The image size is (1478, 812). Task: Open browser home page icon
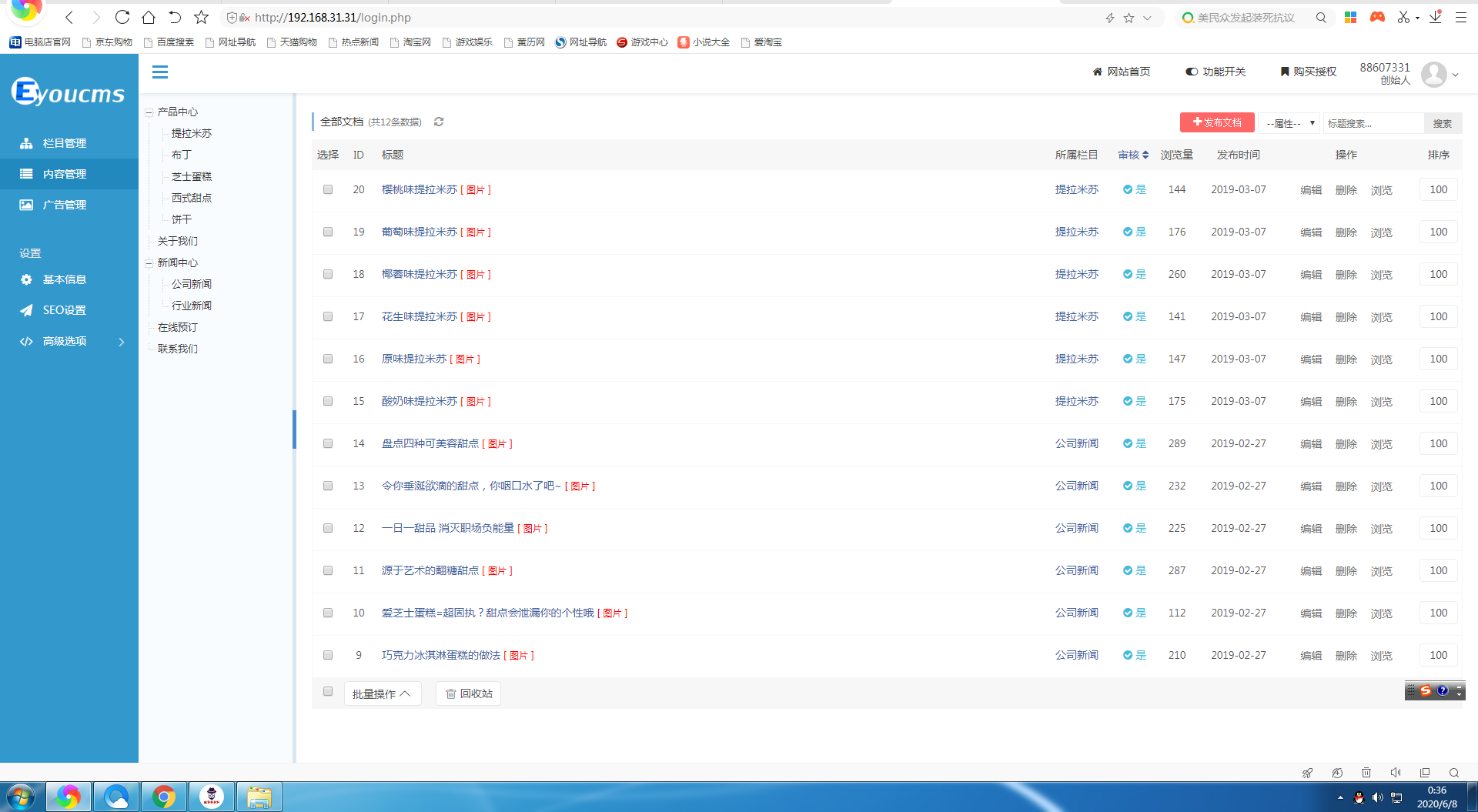(149, 17)
